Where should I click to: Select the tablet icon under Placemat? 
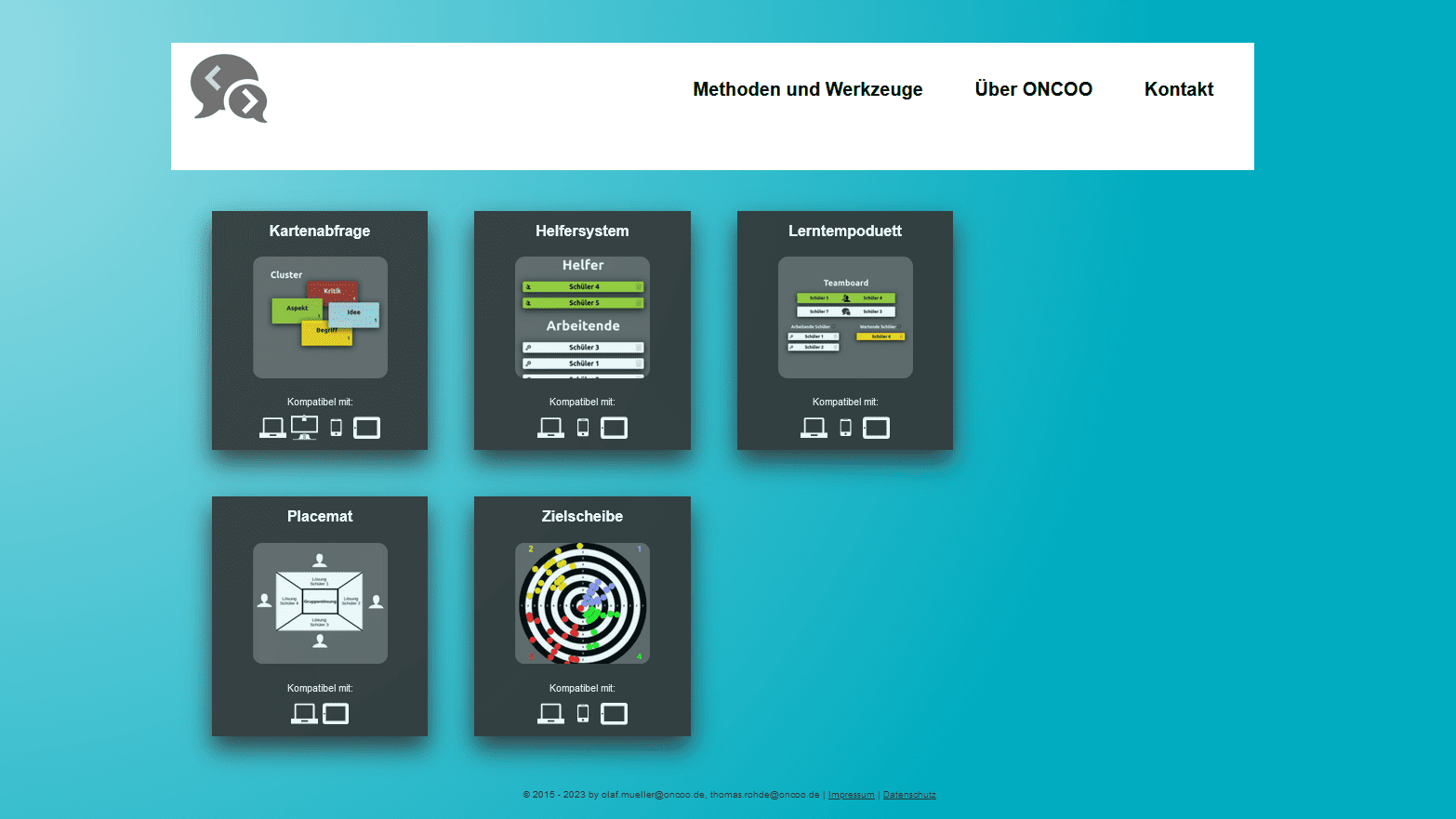335,714
